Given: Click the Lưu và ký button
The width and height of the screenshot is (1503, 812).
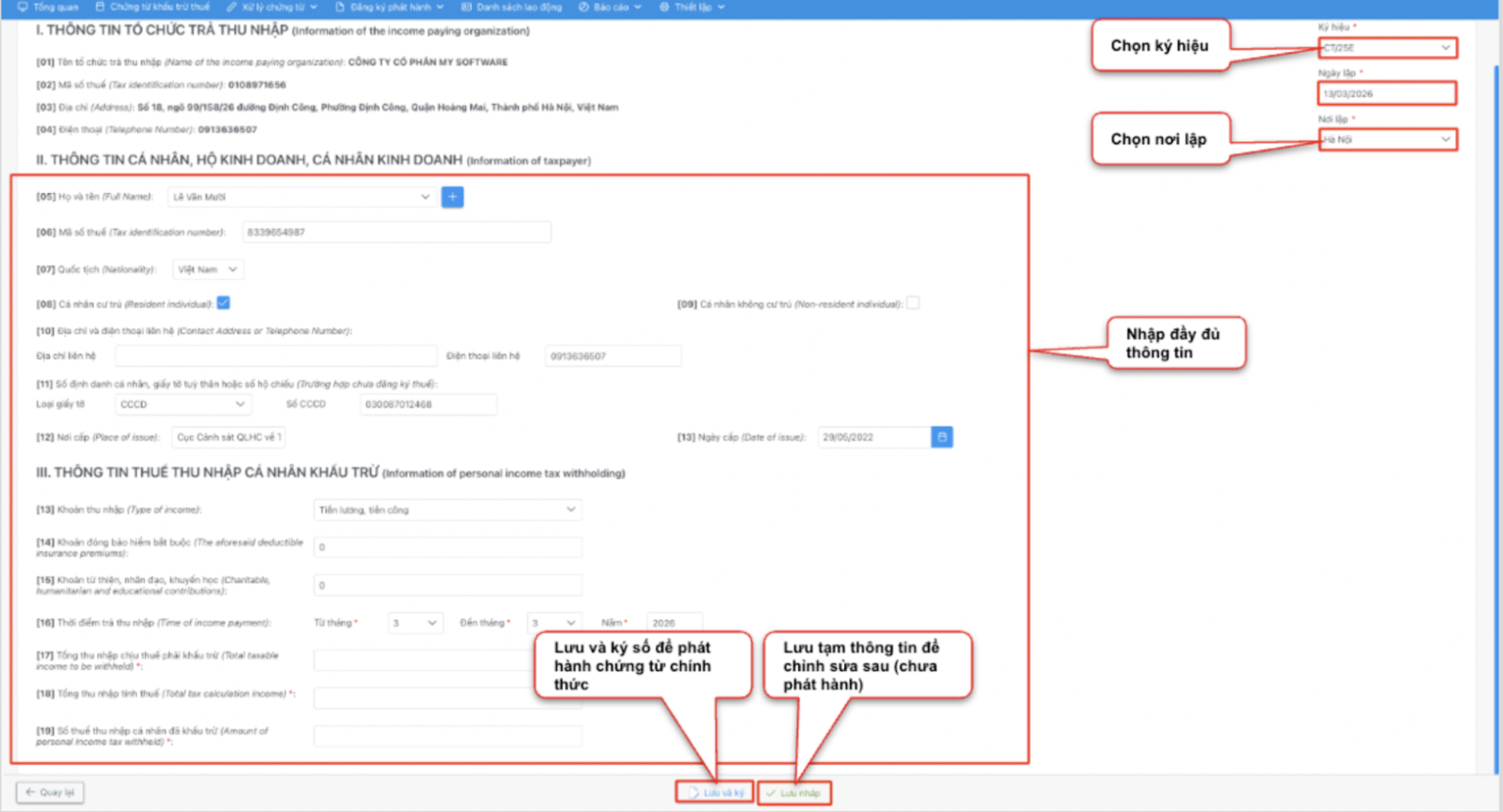Looking at the screenshot, I should (715, 793).
